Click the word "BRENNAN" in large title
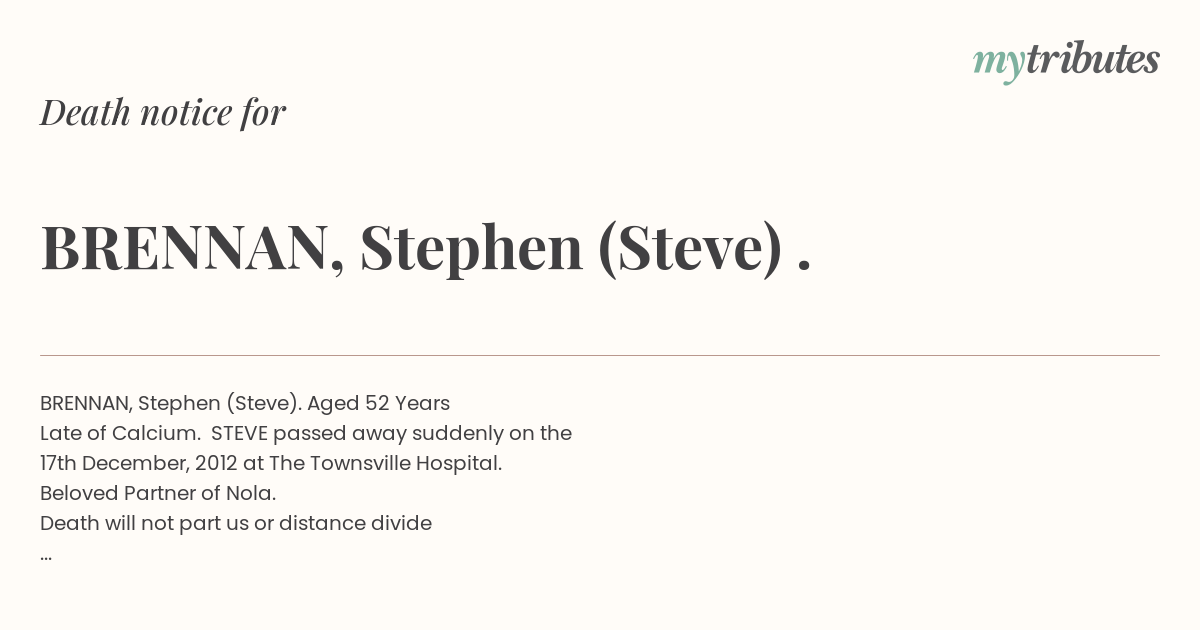 coord(192,248)
